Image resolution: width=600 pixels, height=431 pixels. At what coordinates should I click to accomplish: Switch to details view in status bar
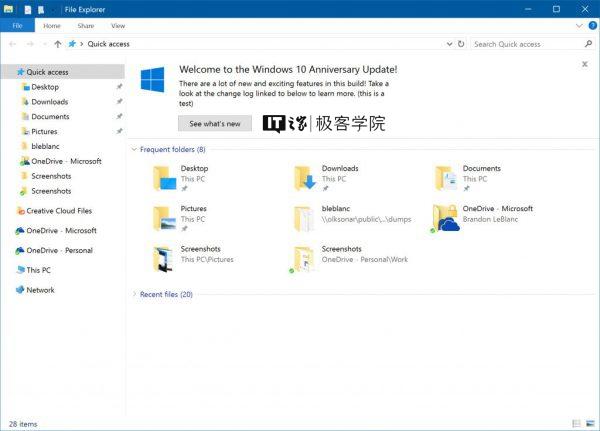[576, 423]
